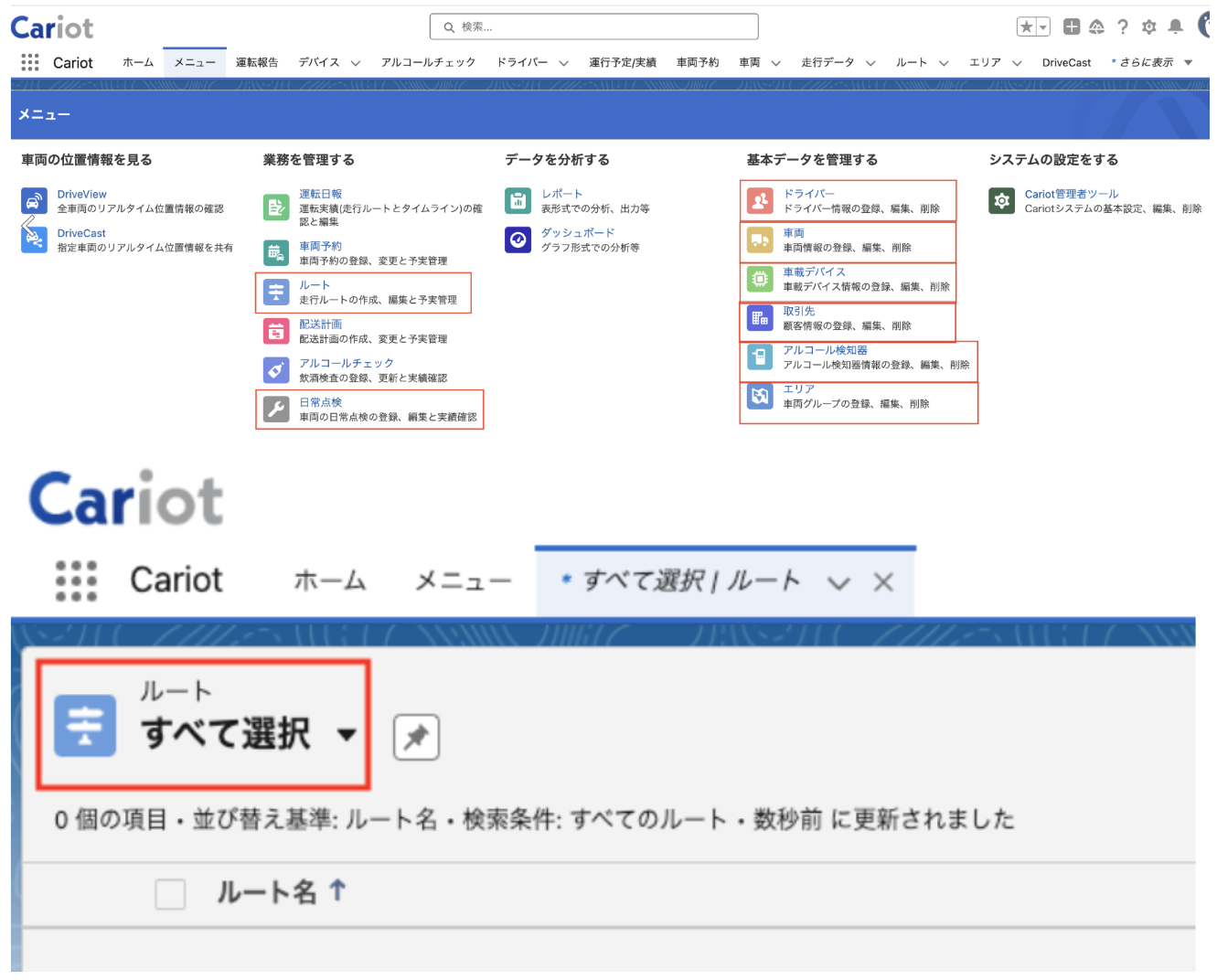Click the favorites star icon

tap(1027, 27)
